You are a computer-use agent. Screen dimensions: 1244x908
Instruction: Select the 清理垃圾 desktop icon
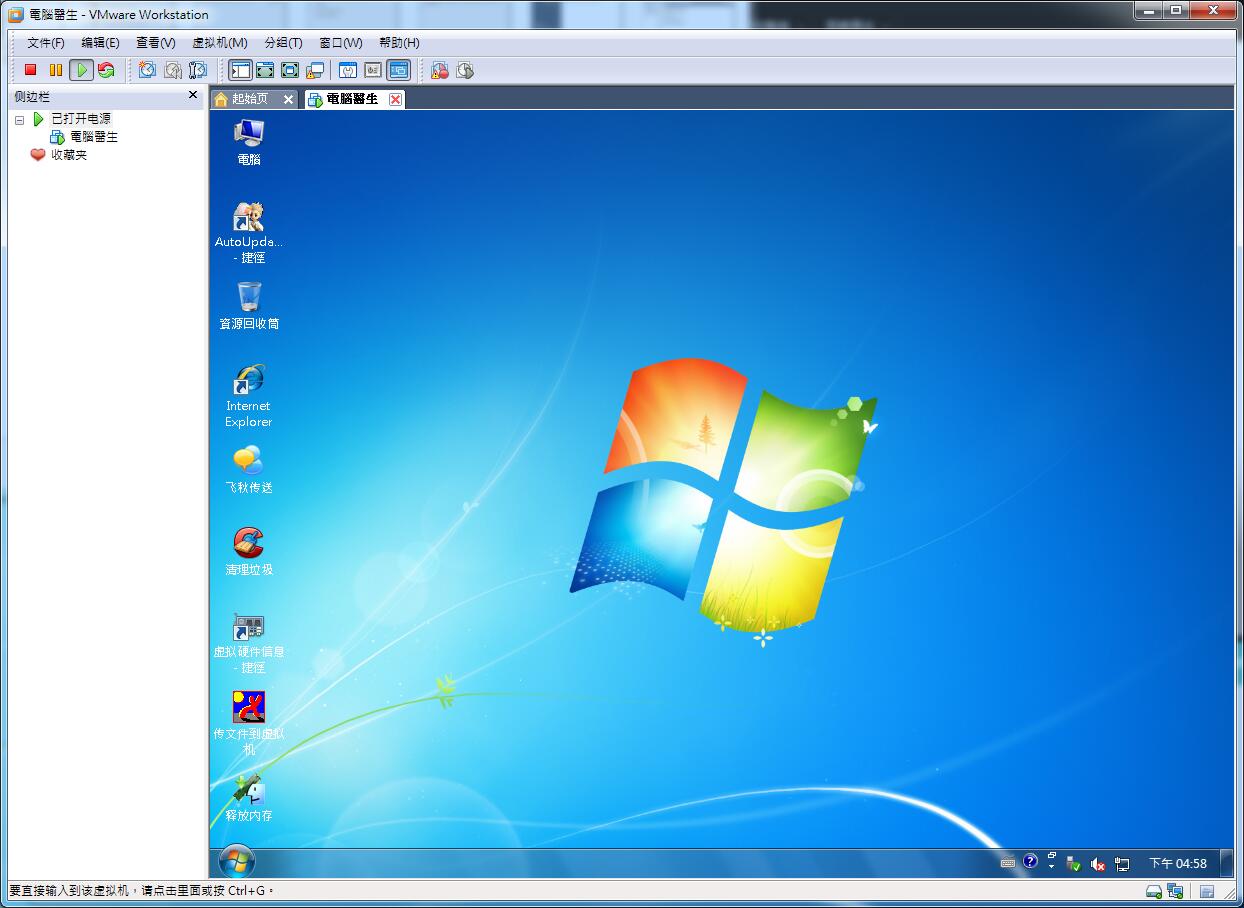249,552
